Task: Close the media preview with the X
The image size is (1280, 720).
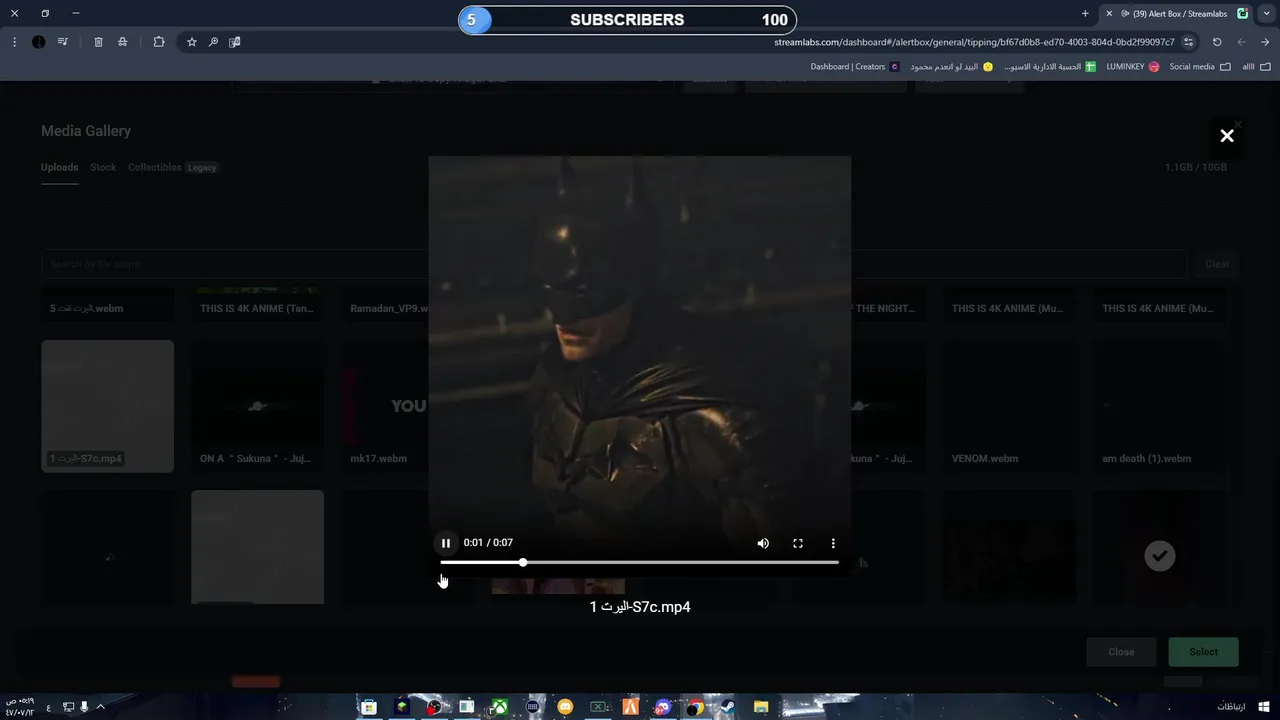Action: [1227, 136]
